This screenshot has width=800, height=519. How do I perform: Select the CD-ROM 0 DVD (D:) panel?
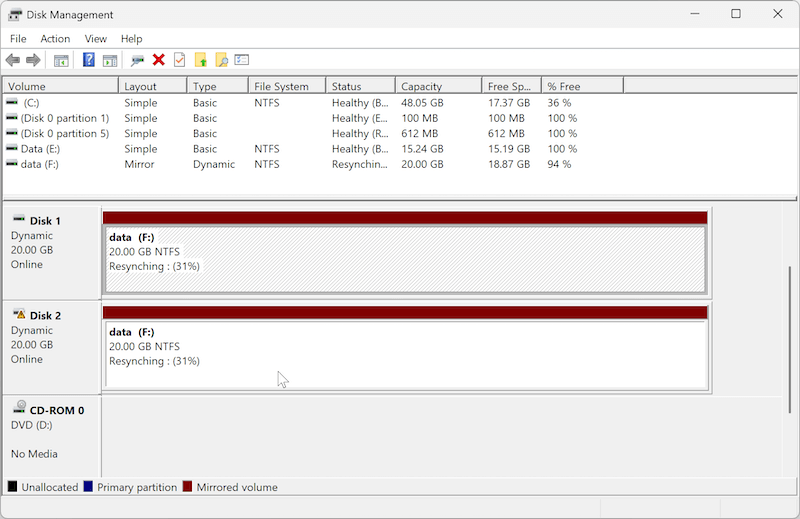pyautogui.click(x=51, y=437)
